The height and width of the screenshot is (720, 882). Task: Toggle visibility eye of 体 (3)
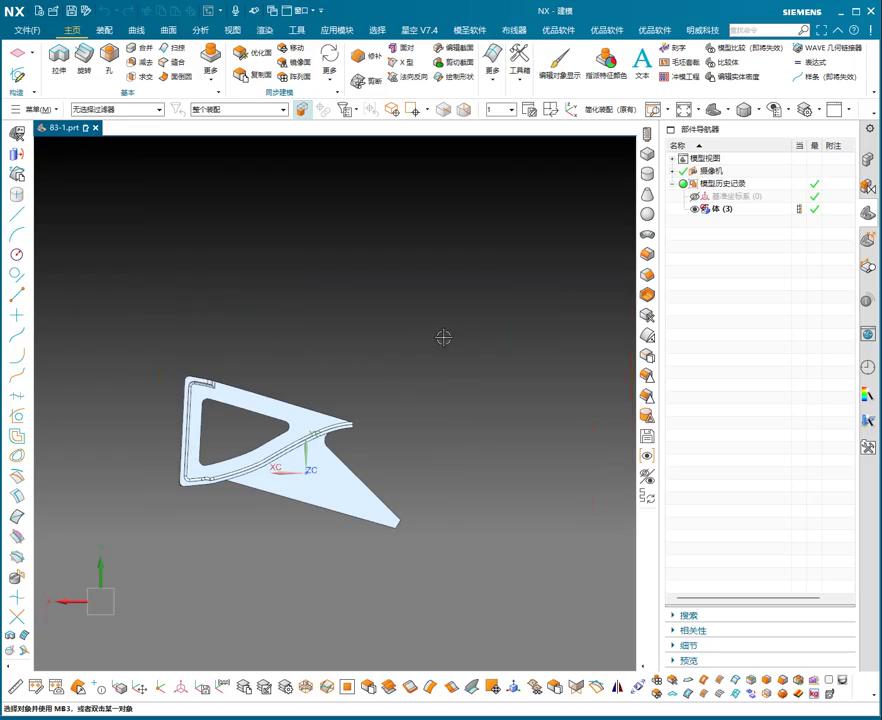pyautogui.click(x=695, y=209)
